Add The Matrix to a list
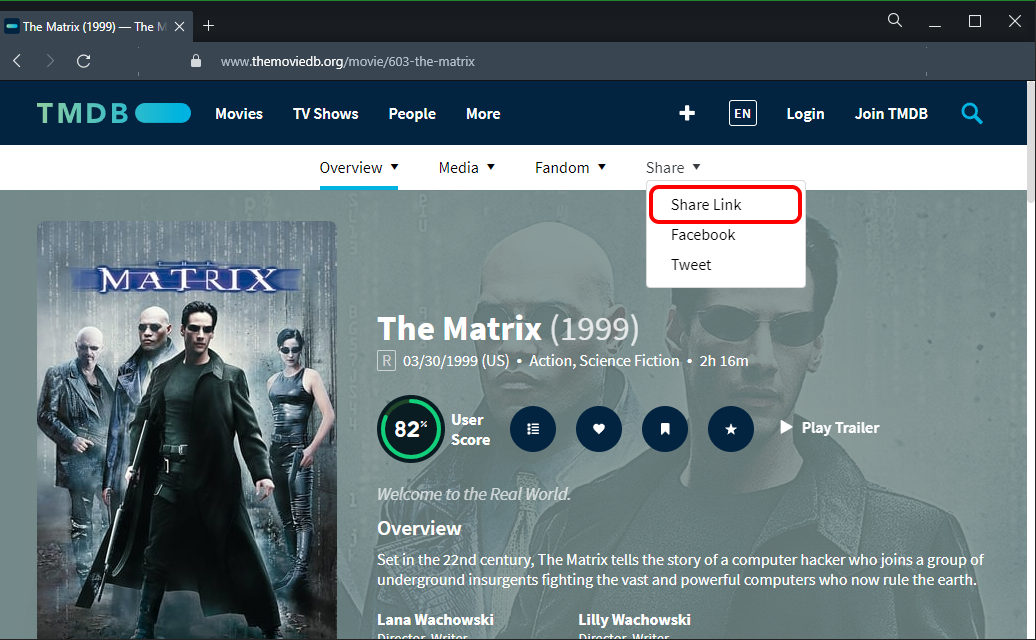 pyautogui.click(x=533, y=429)
